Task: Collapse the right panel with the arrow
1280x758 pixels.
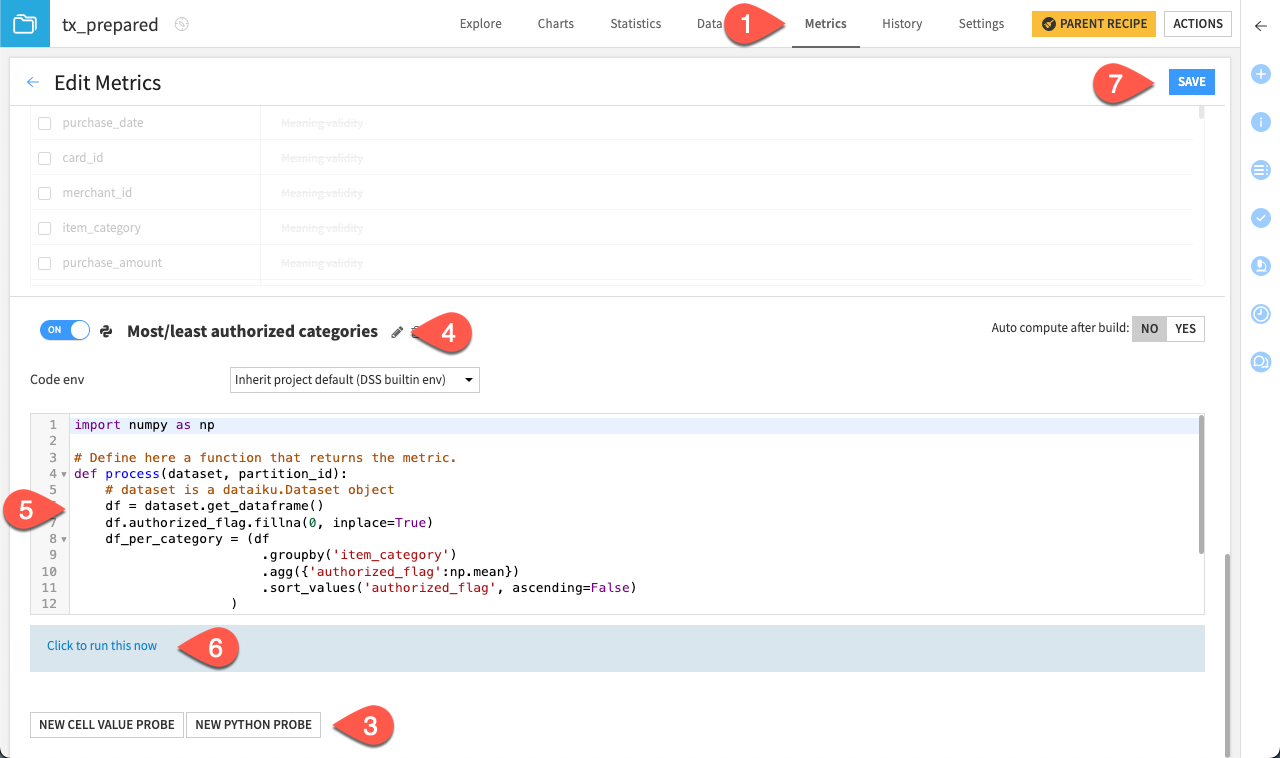Action: pos(1261,27)
